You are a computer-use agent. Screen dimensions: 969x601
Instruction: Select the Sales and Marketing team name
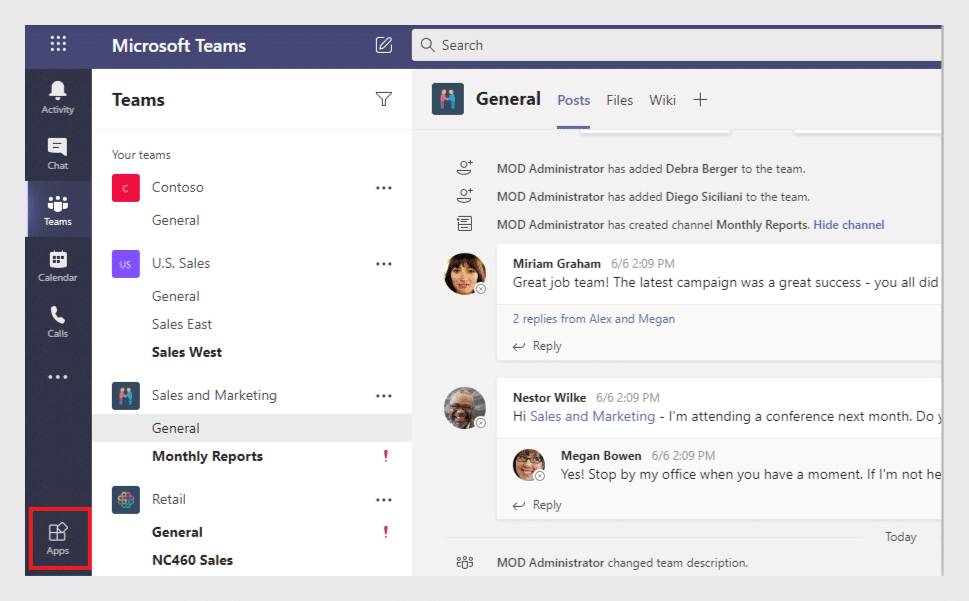pyautogui.click(x=214, y=395)
